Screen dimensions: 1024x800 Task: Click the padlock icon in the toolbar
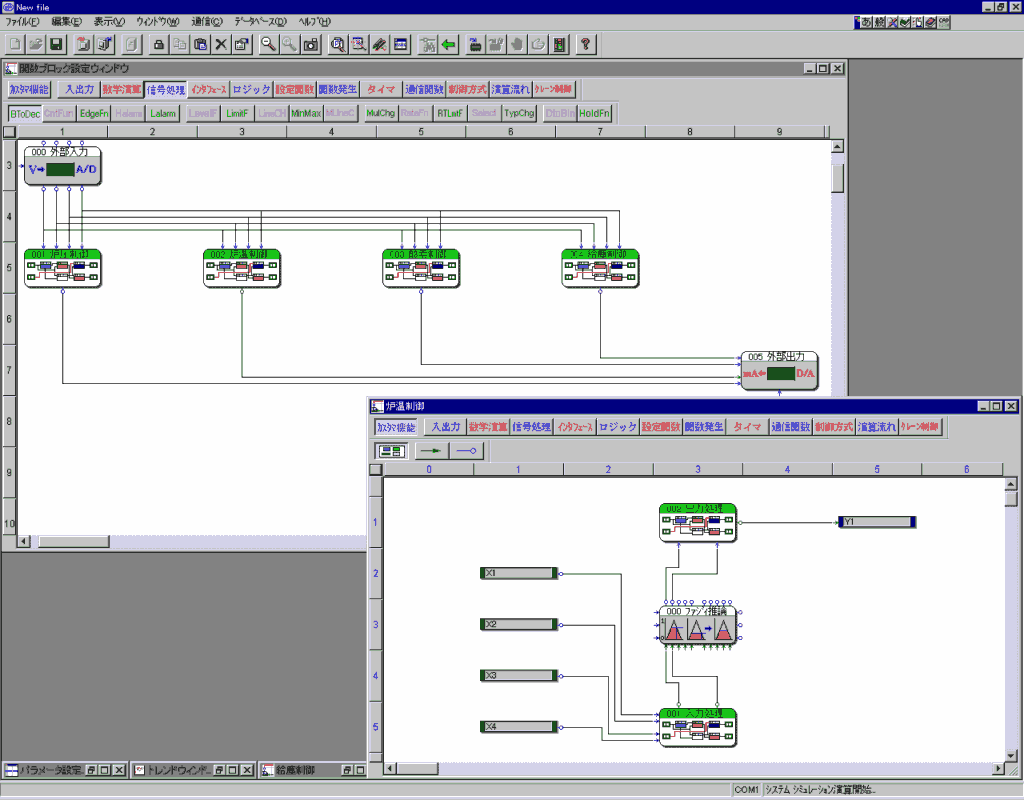(158, 44)
